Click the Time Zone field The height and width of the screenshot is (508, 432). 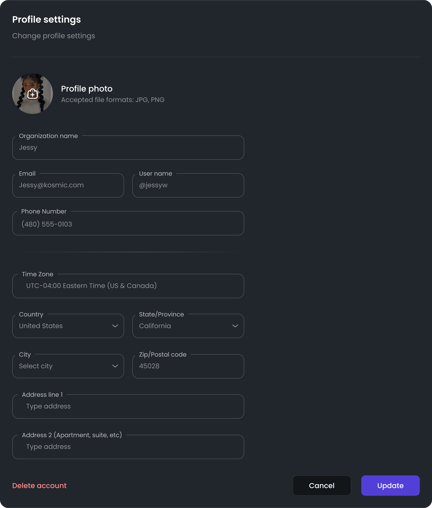pyautogui.click(x=128, y=286)
